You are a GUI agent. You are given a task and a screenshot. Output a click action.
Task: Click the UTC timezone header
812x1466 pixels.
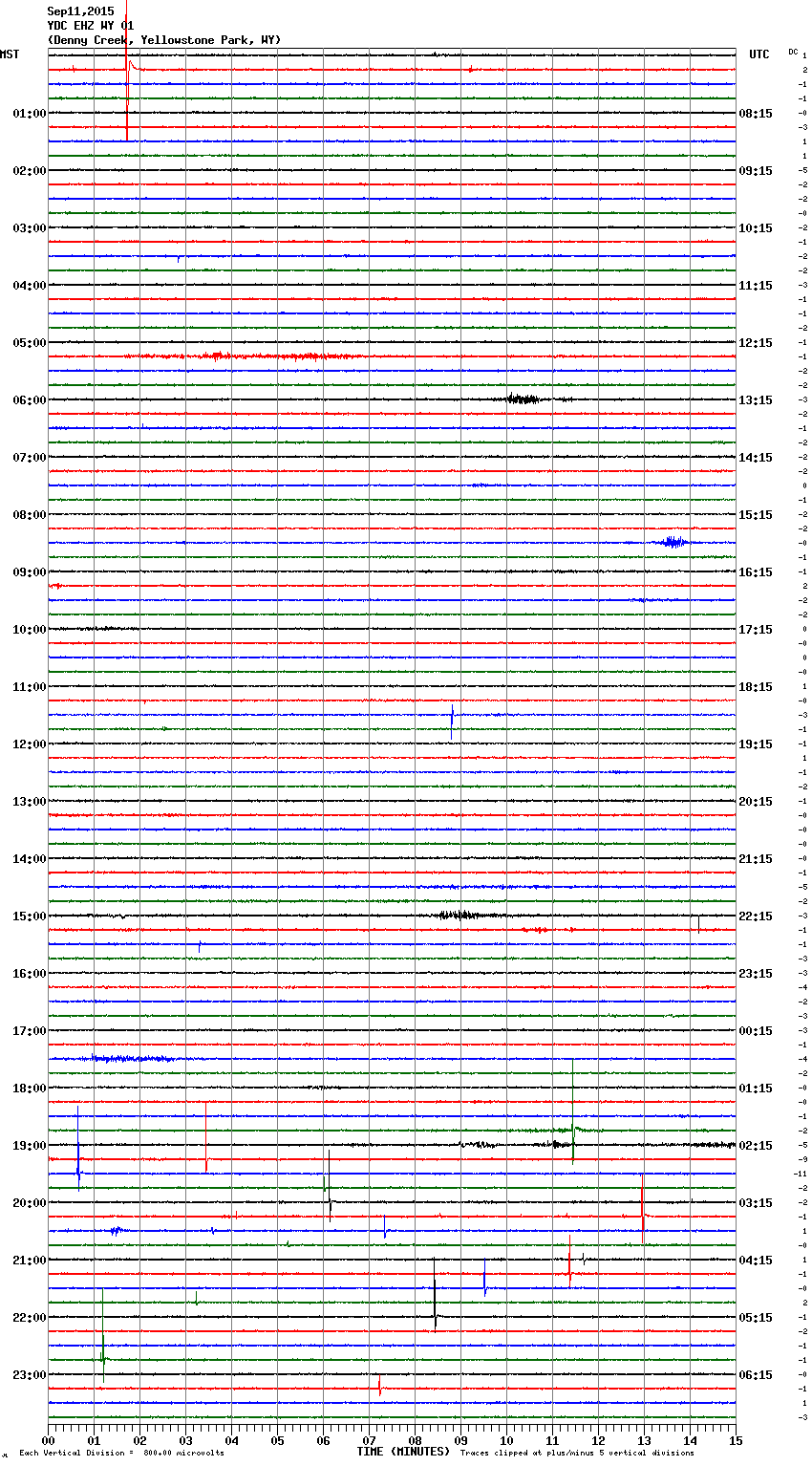click(x=759, y=54)
